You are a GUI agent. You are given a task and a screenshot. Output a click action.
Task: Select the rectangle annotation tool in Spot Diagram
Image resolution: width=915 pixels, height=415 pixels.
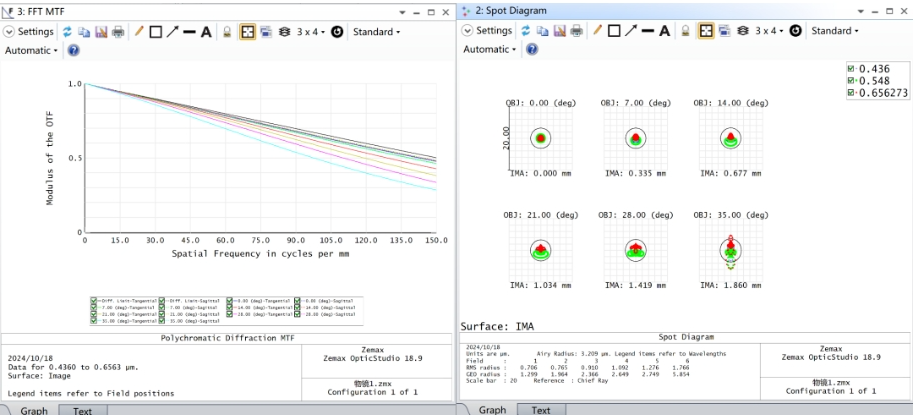pyautogui.click(x=613, y=31)
